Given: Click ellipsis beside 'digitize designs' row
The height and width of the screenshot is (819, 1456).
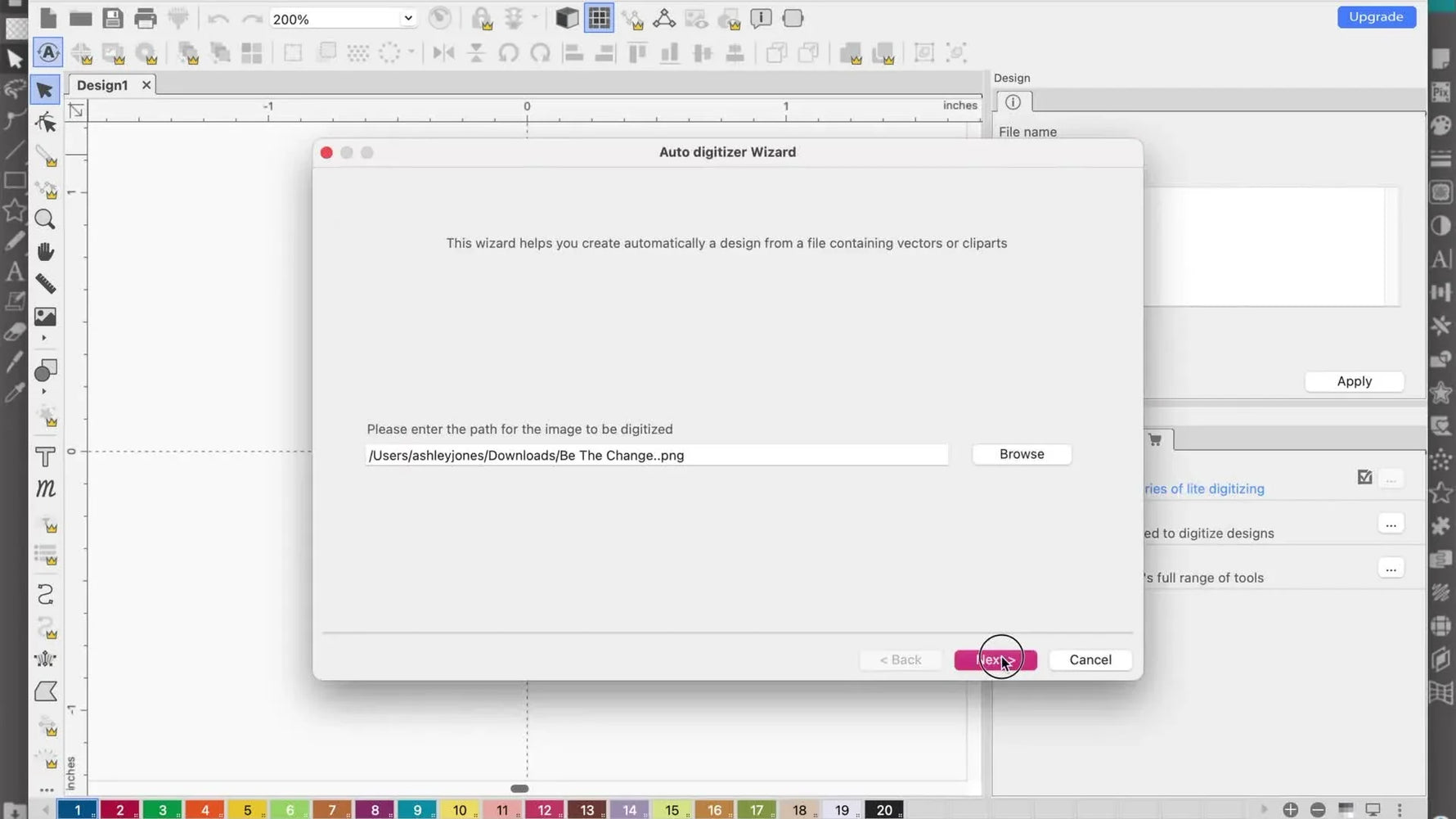Looking at the screenshot, I should pos(1391,524).
